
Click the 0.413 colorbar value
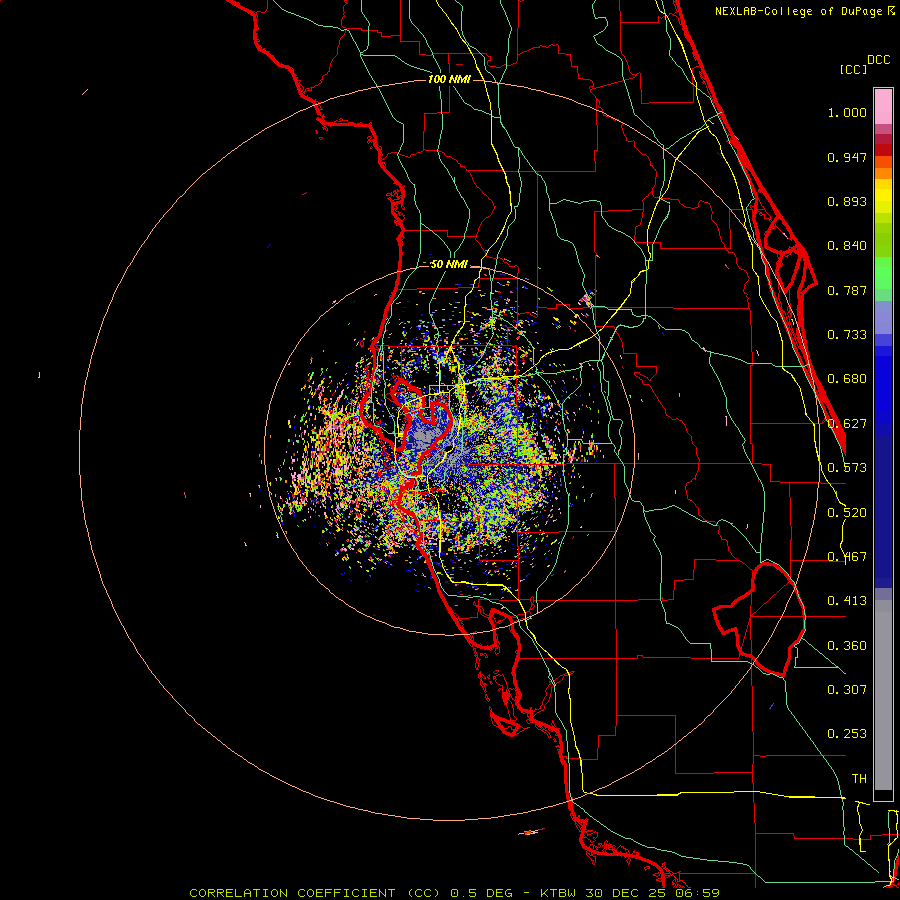pyautogui.click(x=847, y=601)
